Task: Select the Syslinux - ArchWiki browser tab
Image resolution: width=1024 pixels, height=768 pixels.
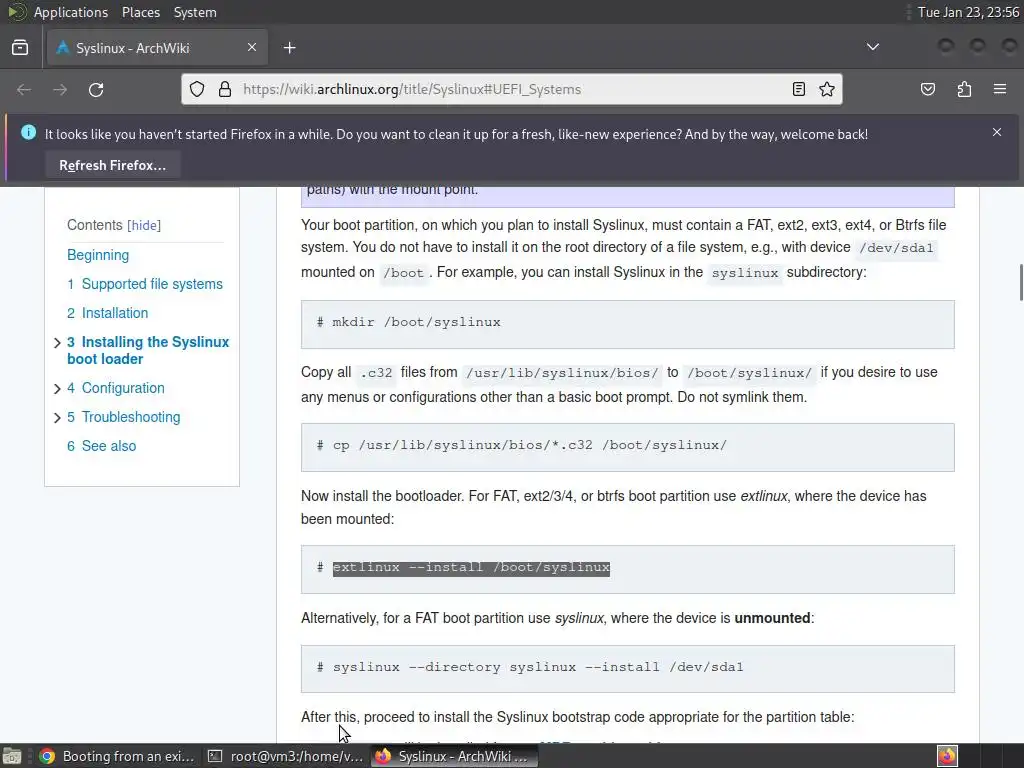Action: pyautogui.click(x=157, y=48)
